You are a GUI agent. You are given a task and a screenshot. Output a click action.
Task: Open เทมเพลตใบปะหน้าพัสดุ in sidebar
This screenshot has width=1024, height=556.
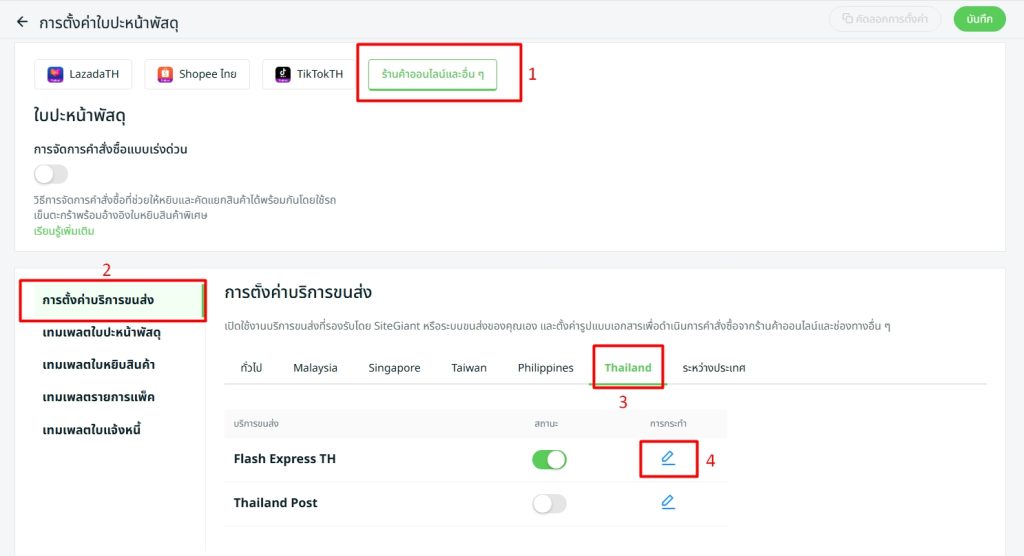click(101, 332)
